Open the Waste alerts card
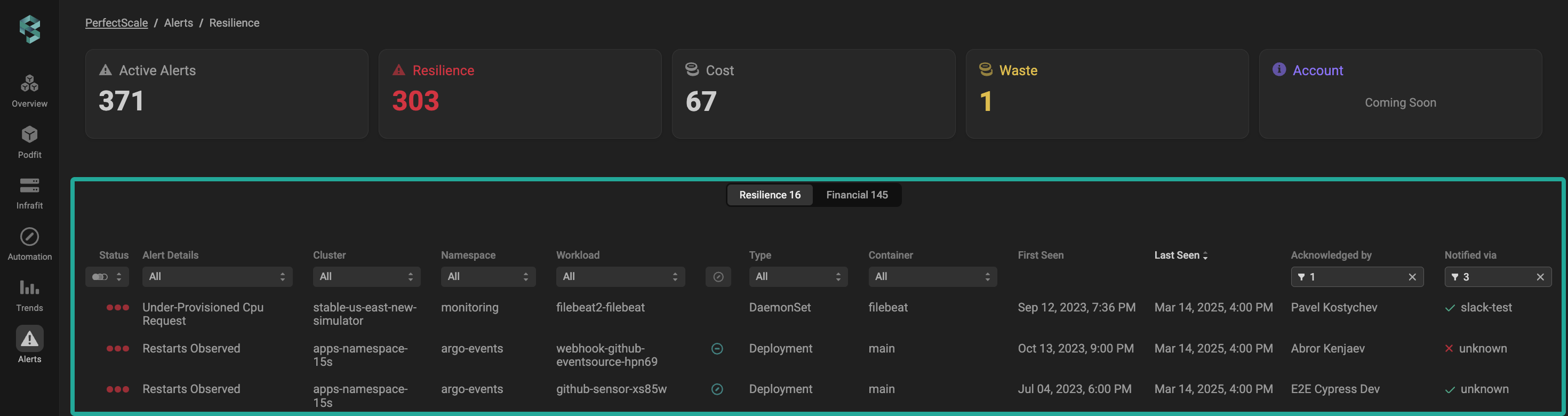Viewport: 1568px width, 416px height. [x=1107, y=94]
